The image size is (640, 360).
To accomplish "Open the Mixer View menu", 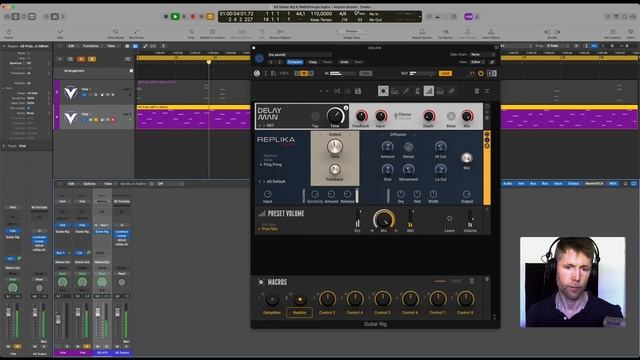I will 108,184.
